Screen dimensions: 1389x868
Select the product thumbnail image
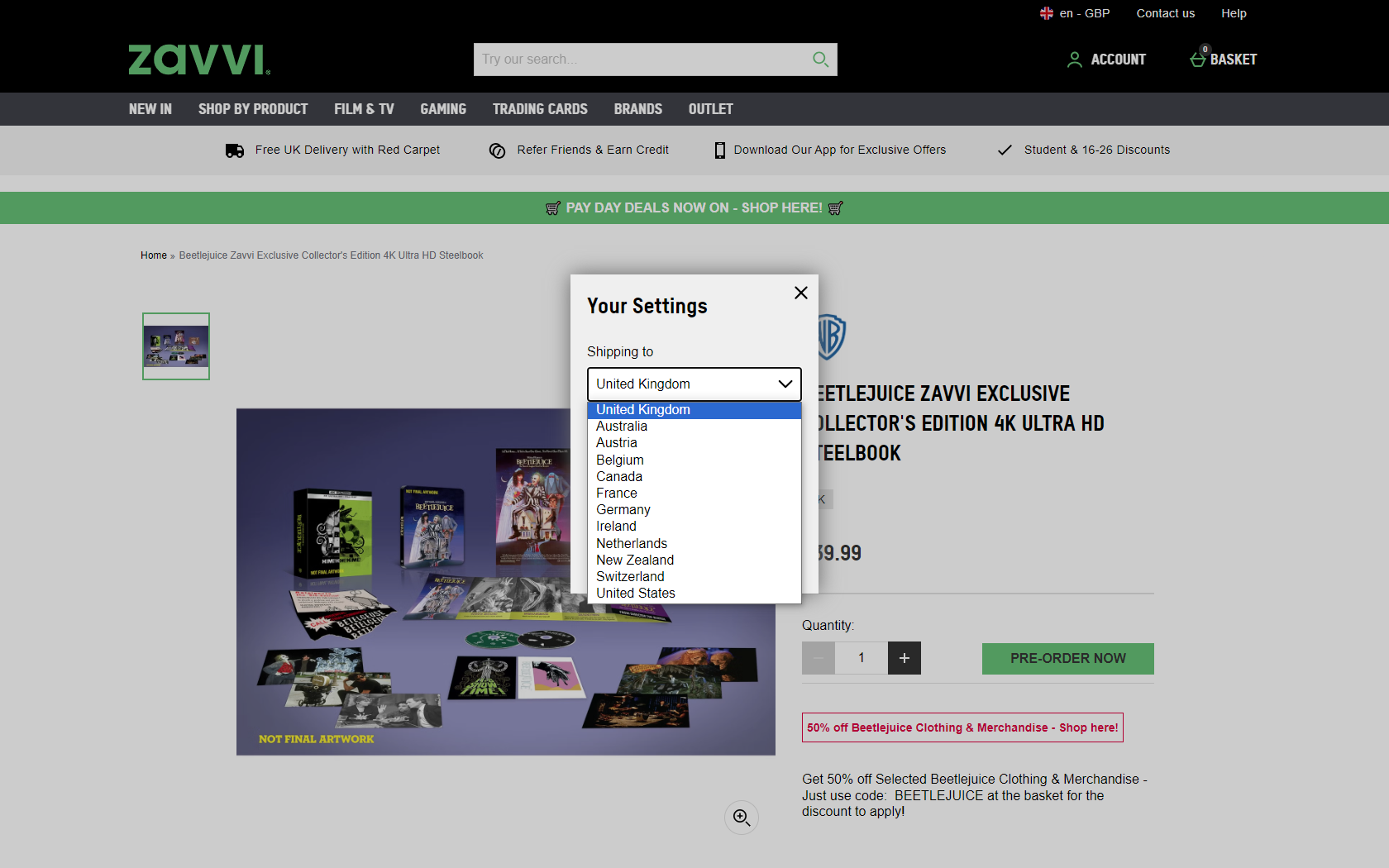pyautogui.click(x=176, y=346)
